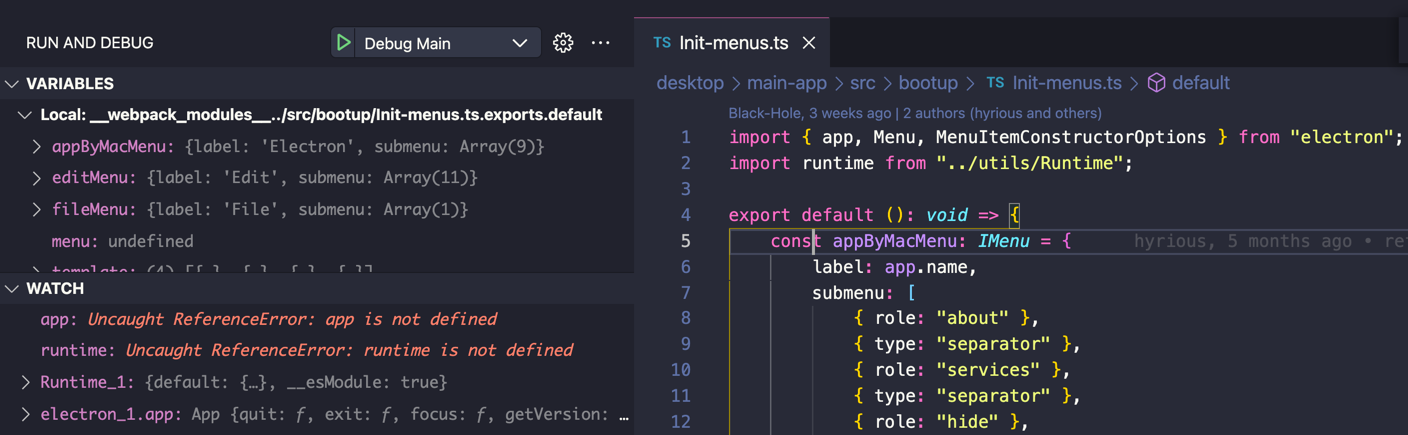
Task: Click the TS icon on the Init-menus.ts tab
Action: click(661, 43)
